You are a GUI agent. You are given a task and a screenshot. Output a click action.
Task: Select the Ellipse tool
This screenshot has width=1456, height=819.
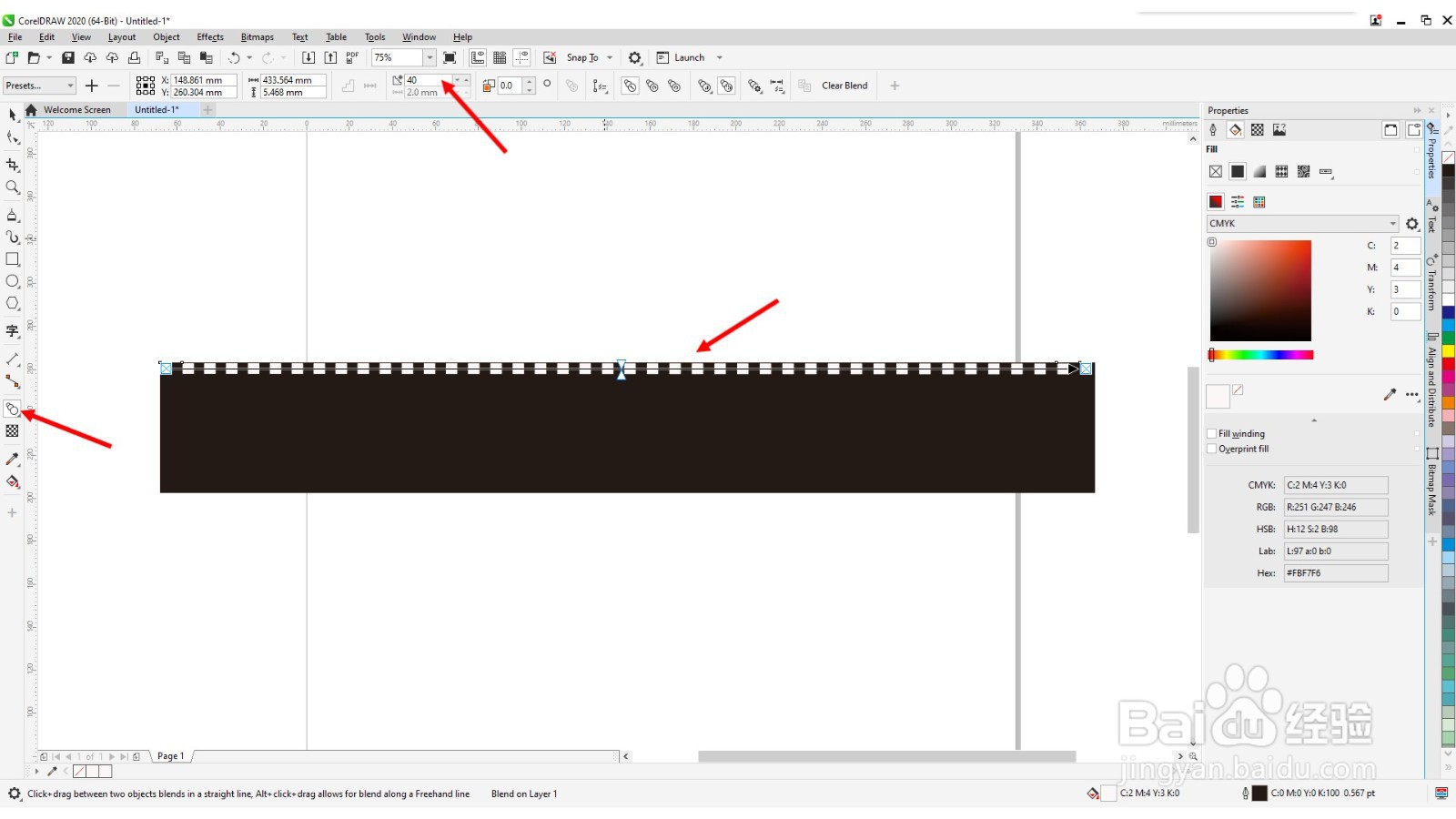pyautogui.click(x=12, y=281)
